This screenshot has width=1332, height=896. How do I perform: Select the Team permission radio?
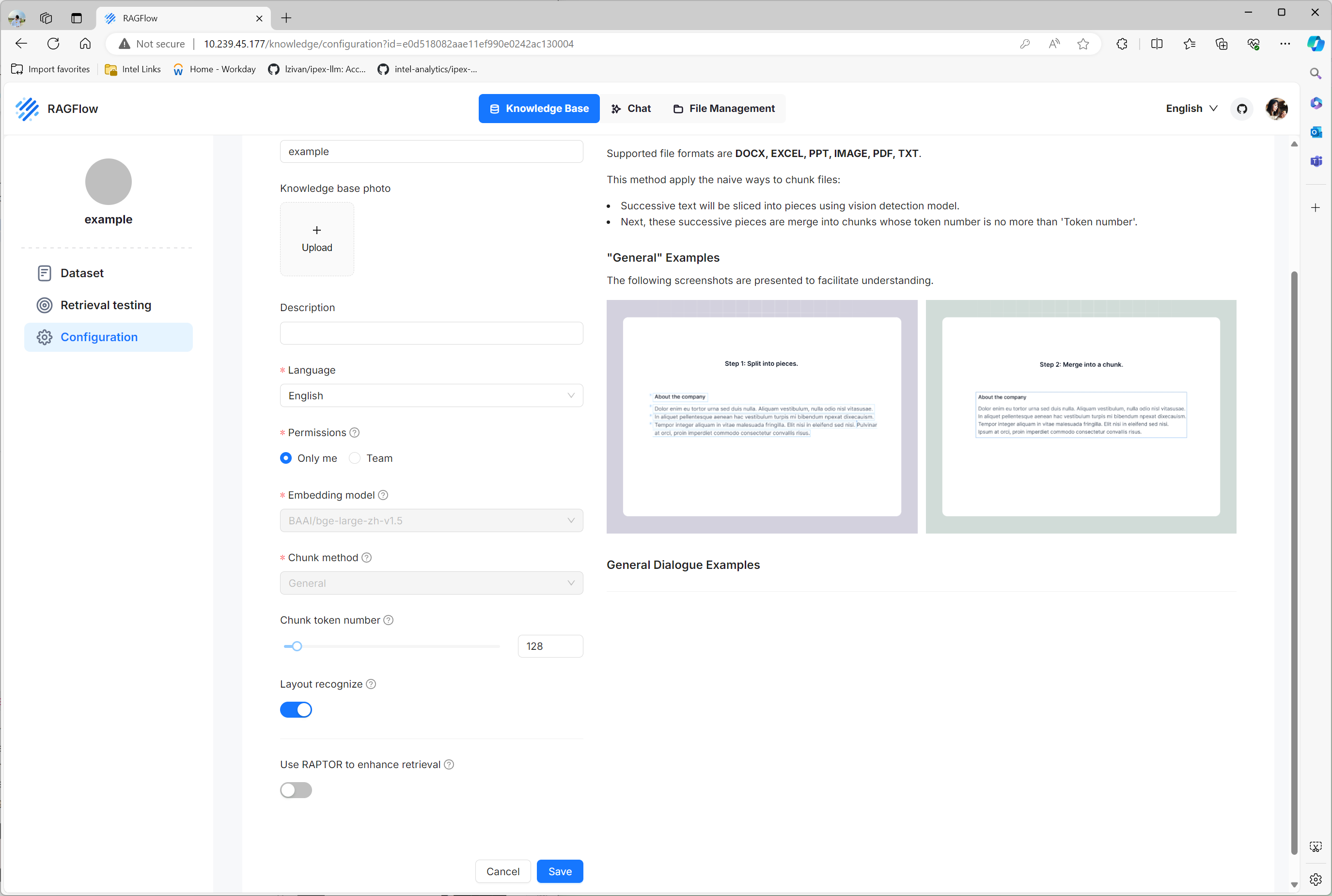(355, 458)
